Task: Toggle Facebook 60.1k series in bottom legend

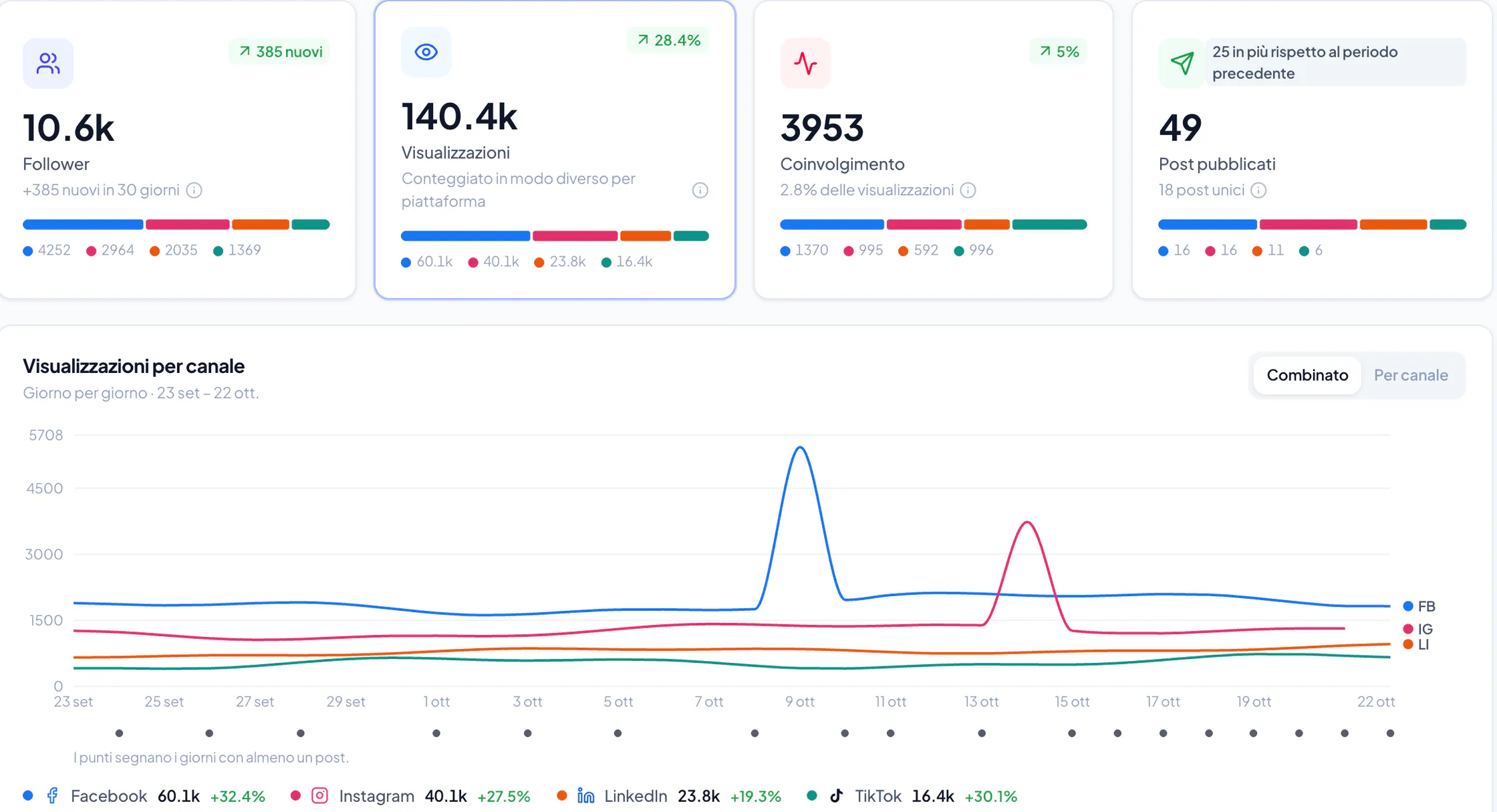Action: click(144, 796)
